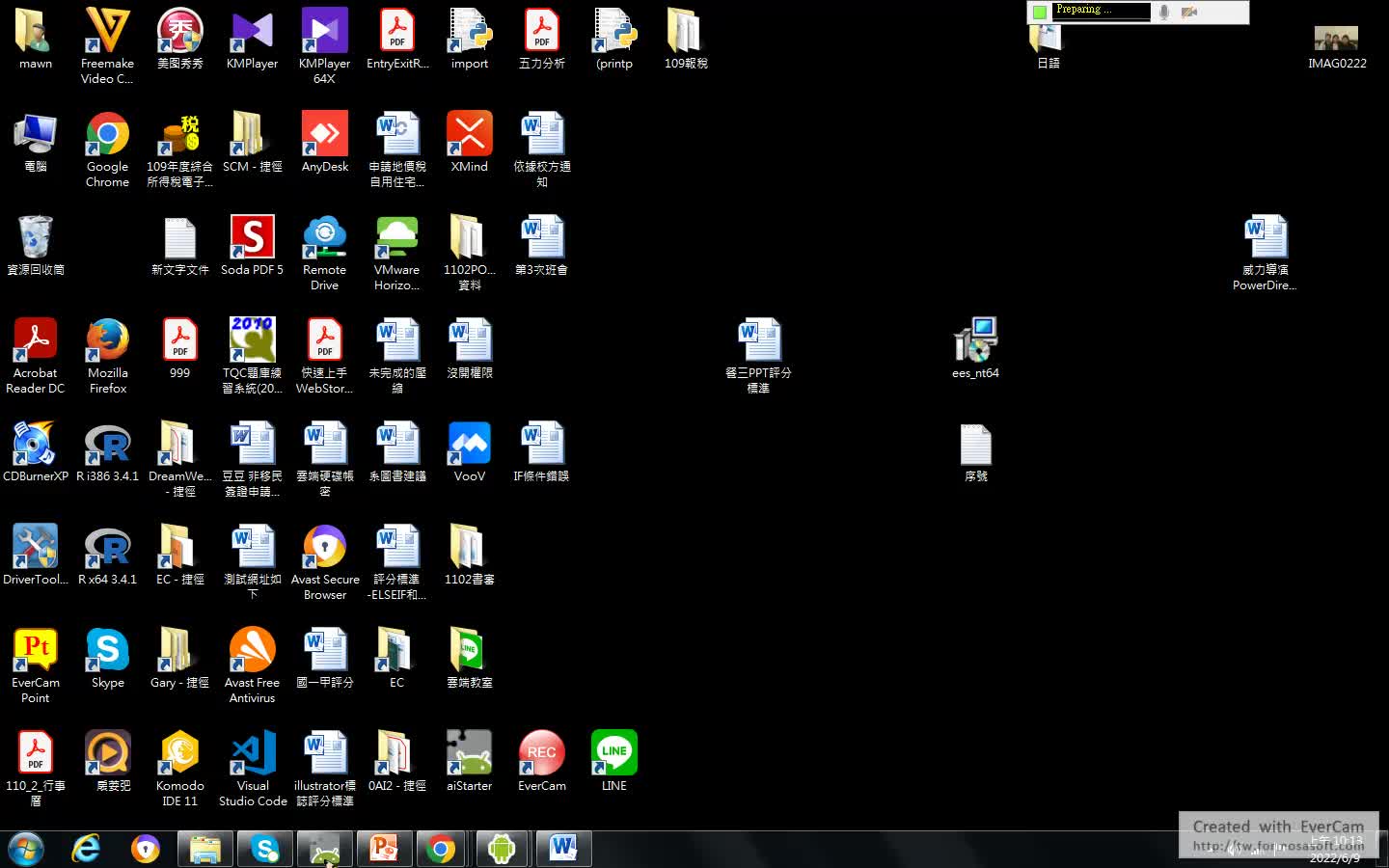Screen dimensions: 1389x868
Task: Select the EntryExitR PDF file
Action: pos(396,39)
